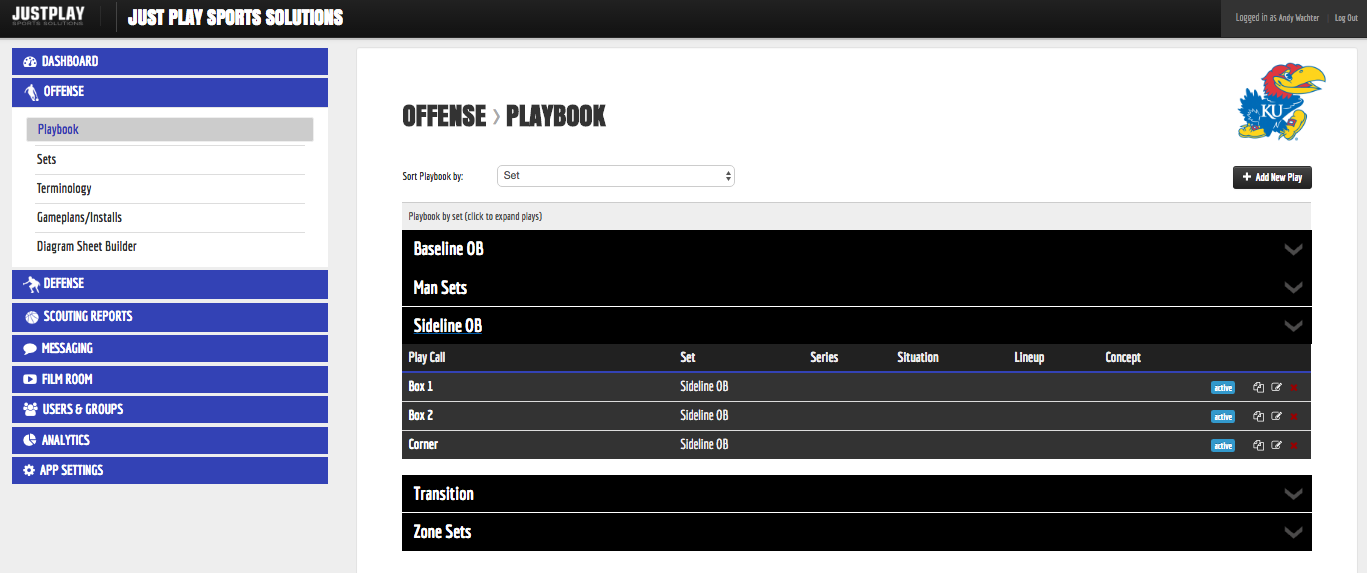The height and width of the screenshot is (573, 1367).
Task: Toggle the active status of Box 2
Action: (x=1223, y=417)
